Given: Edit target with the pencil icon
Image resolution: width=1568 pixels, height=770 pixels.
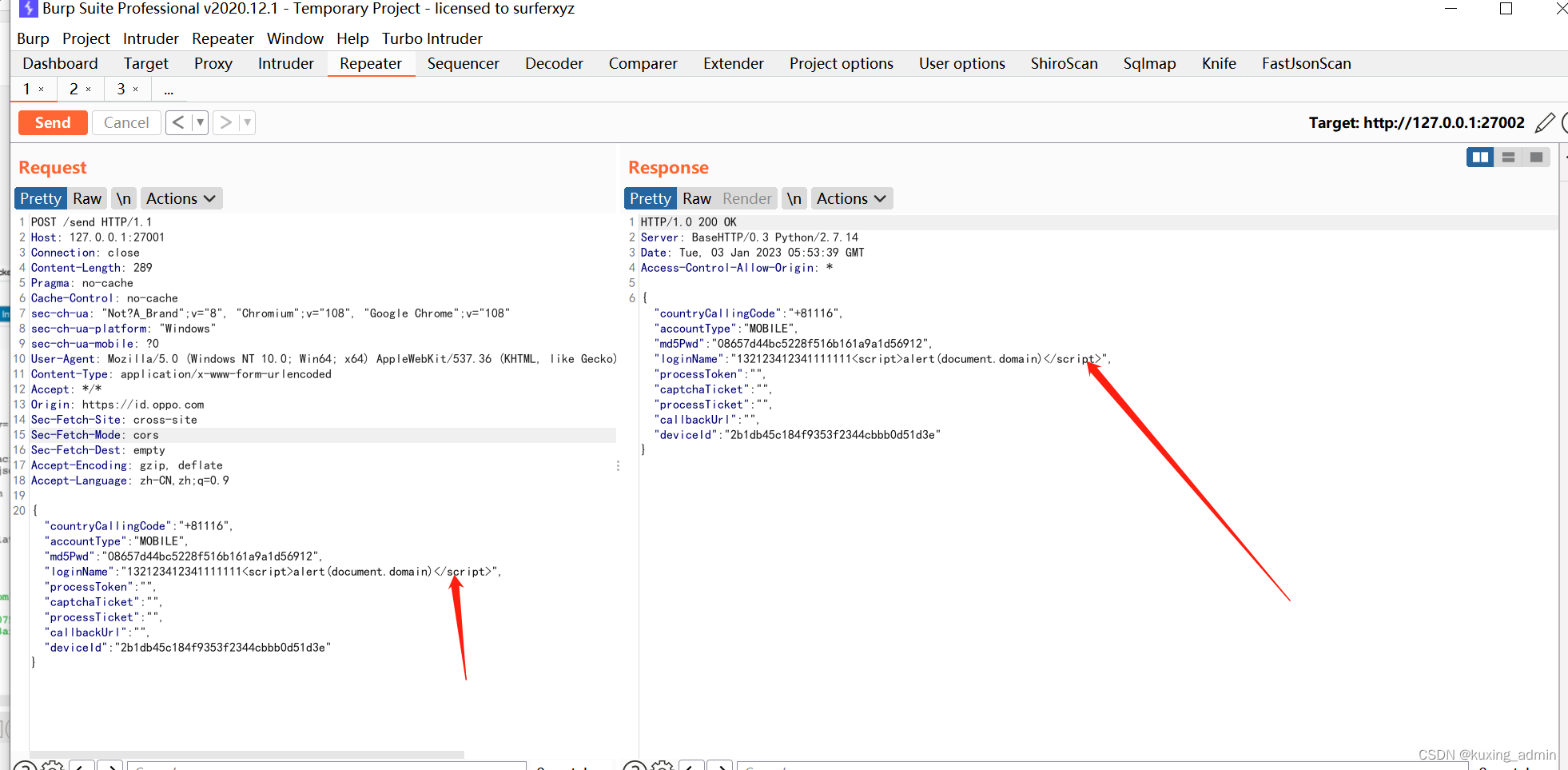Looking at the screenshot, I should (x=1545, y=122).
